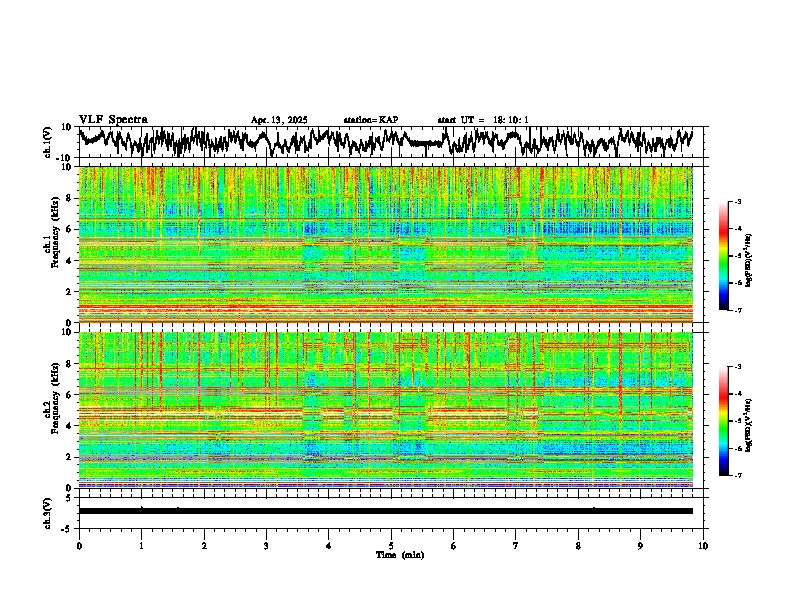
Task: Click the ch.2 colorbar log(PSD) unit label
Action: coord(749,426)
